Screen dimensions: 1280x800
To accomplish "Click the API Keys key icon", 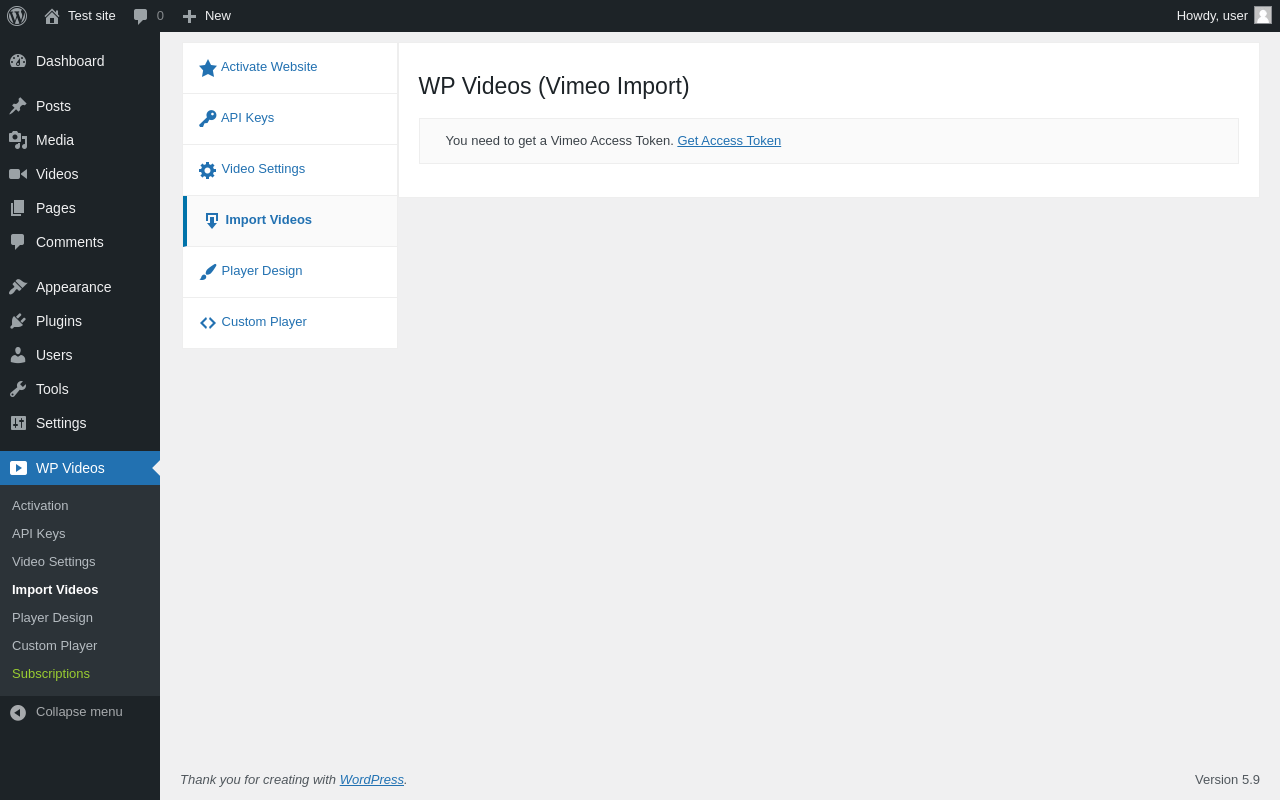I will [208, 119].
